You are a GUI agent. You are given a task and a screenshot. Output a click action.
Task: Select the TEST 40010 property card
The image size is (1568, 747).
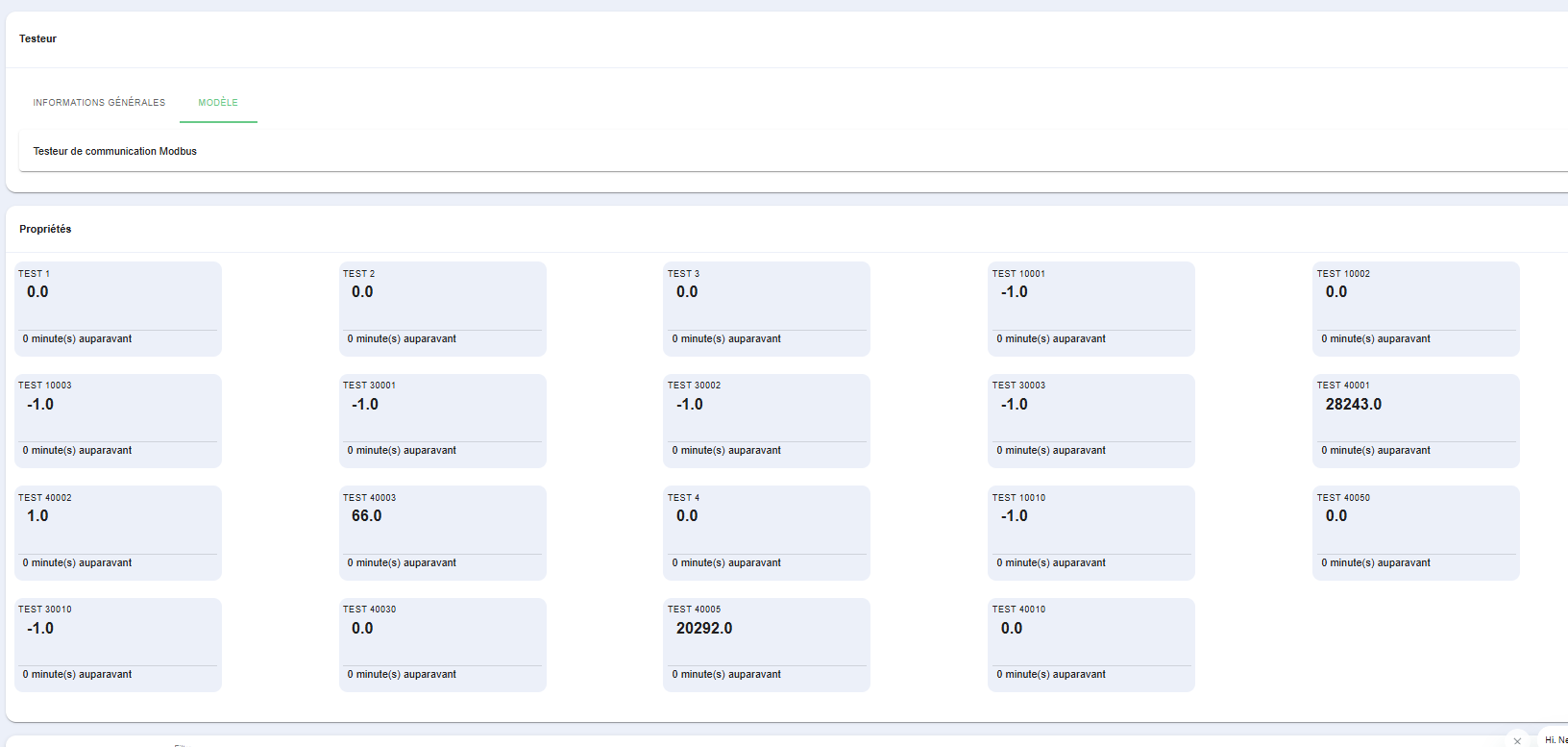[x=1090, y=645]
